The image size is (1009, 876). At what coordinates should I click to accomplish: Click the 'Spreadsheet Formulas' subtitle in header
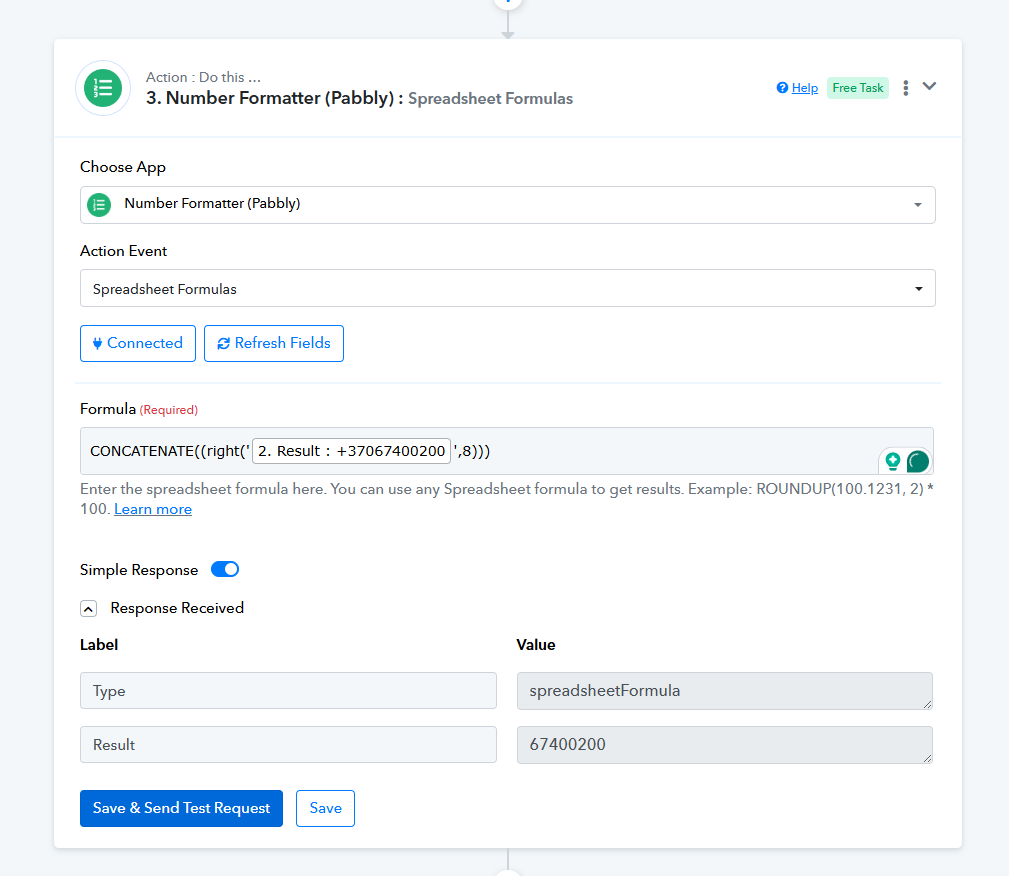click(490, 98)
